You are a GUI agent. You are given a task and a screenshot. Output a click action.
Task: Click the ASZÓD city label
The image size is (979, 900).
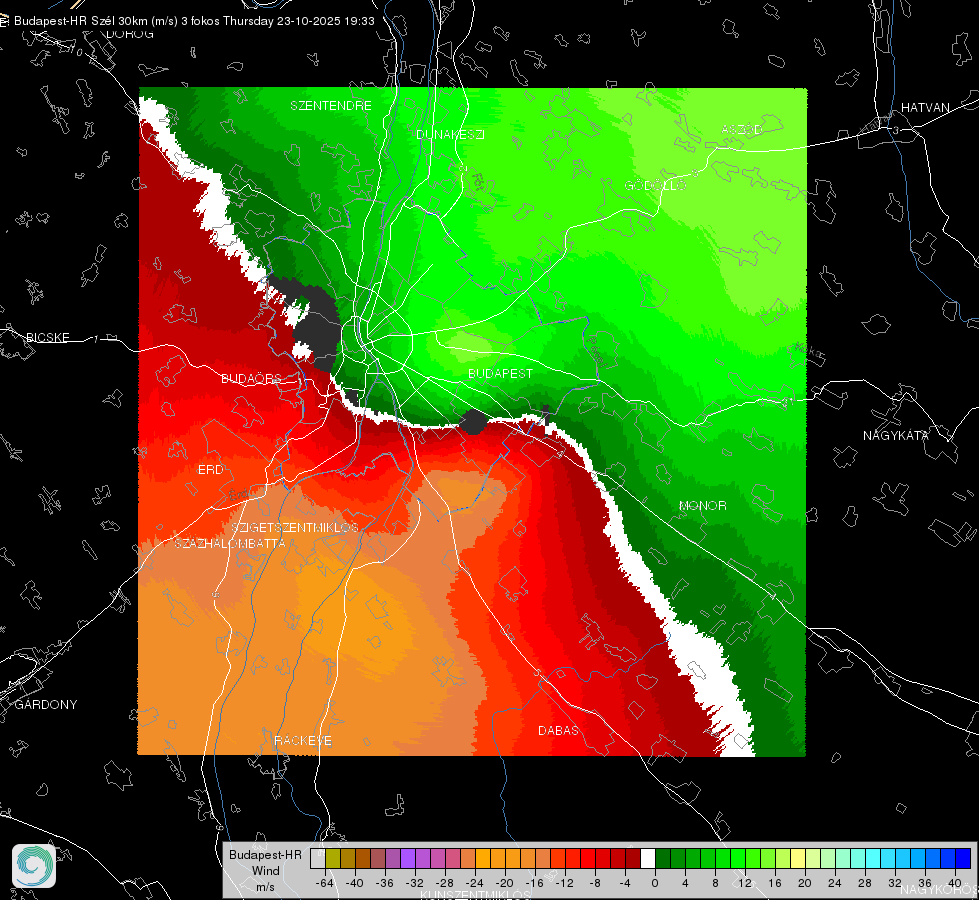pos(742,129)
